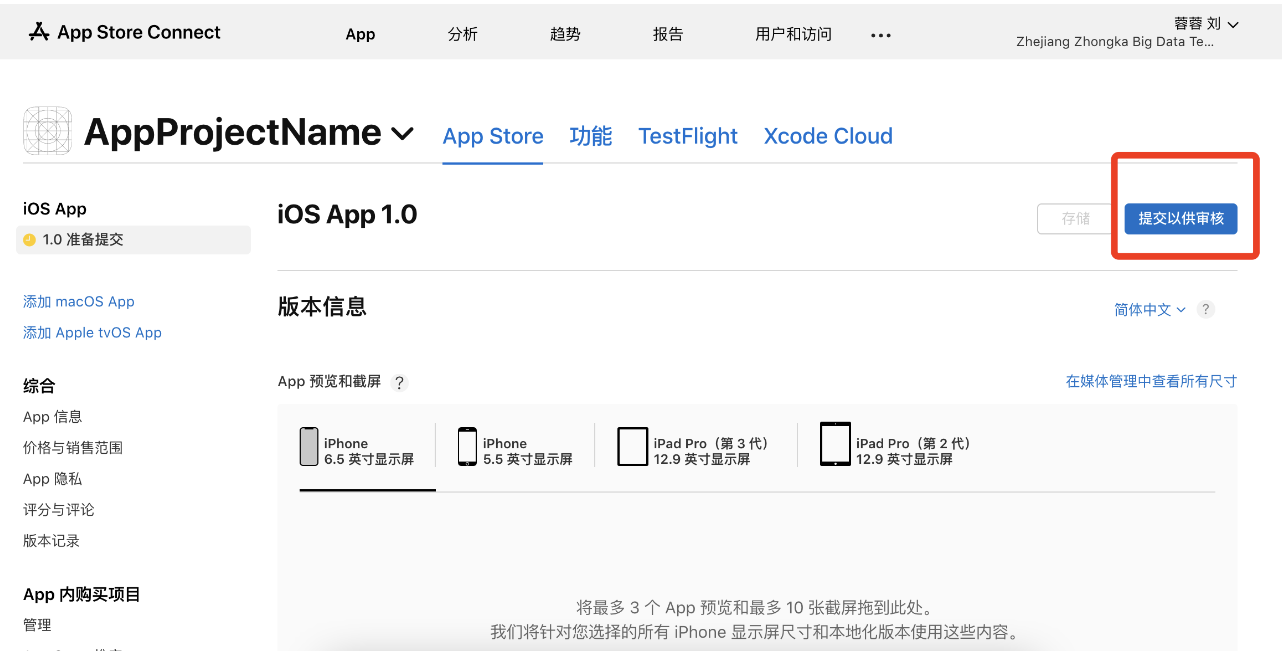
Task: Open App 信息 in the sidebar
Action: (53, 417)
